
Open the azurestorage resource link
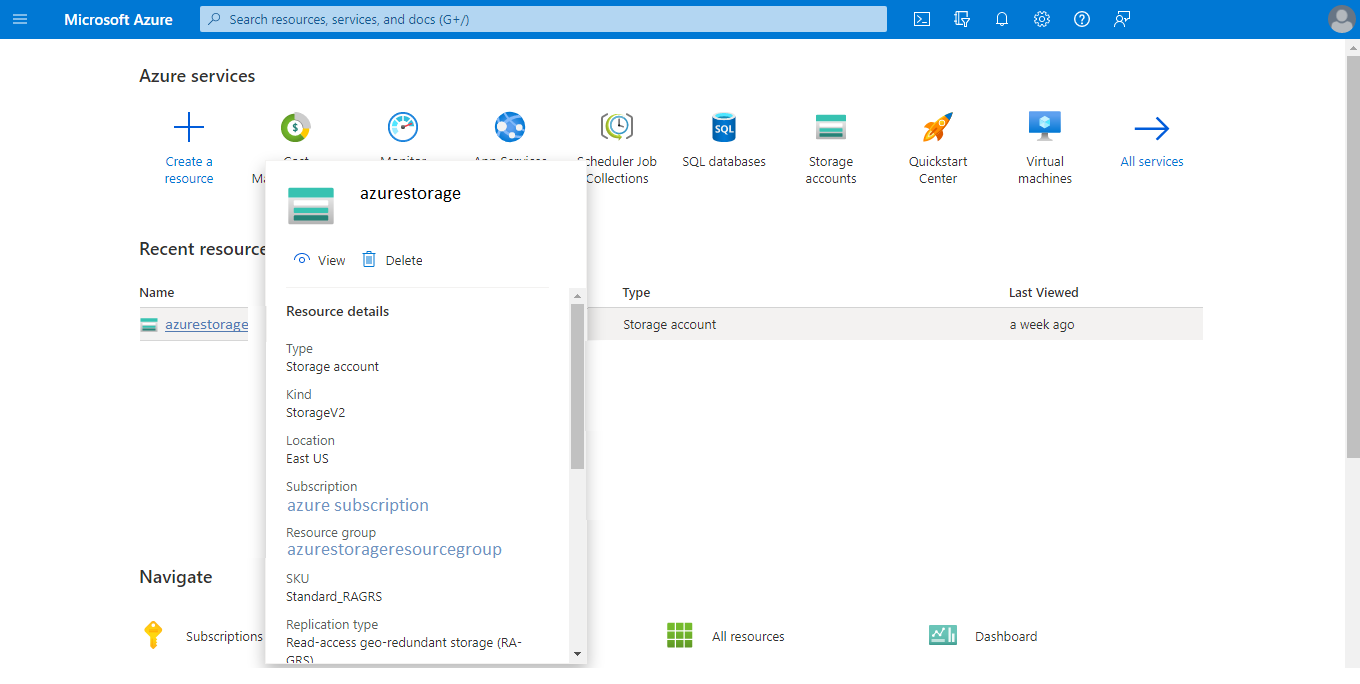tap(207, 324)
